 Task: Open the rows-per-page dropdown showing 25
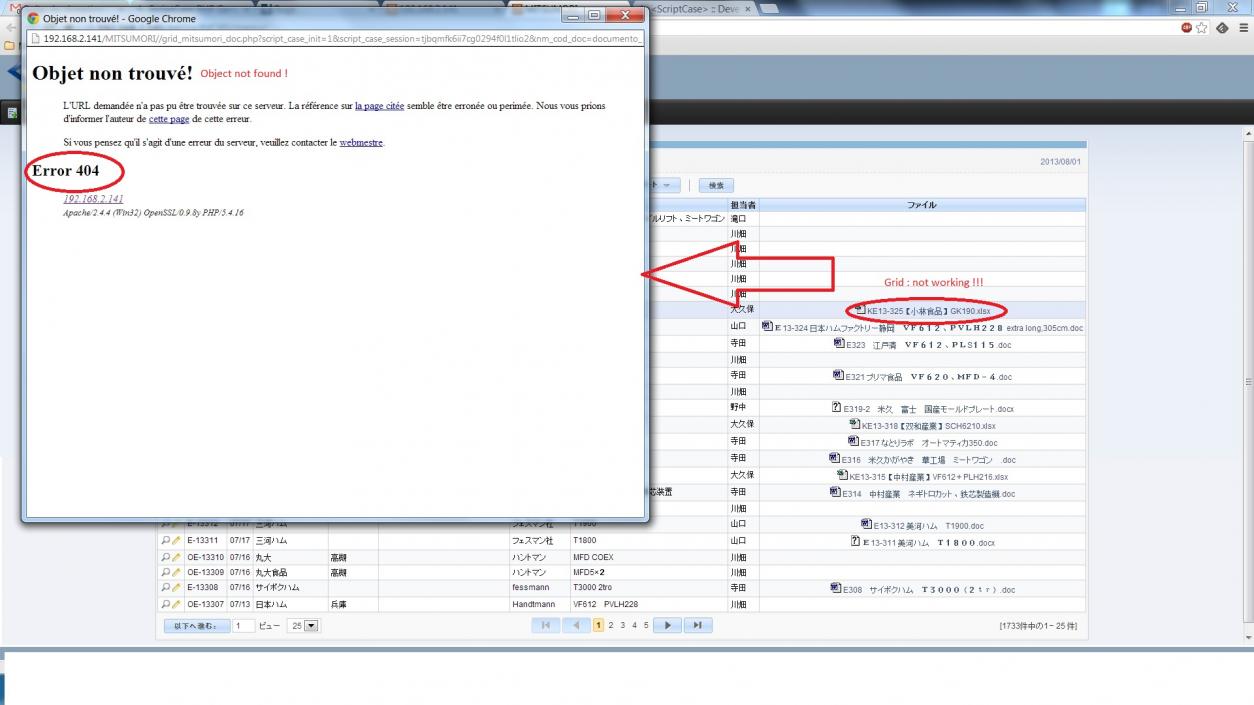[x=303, y=626]
